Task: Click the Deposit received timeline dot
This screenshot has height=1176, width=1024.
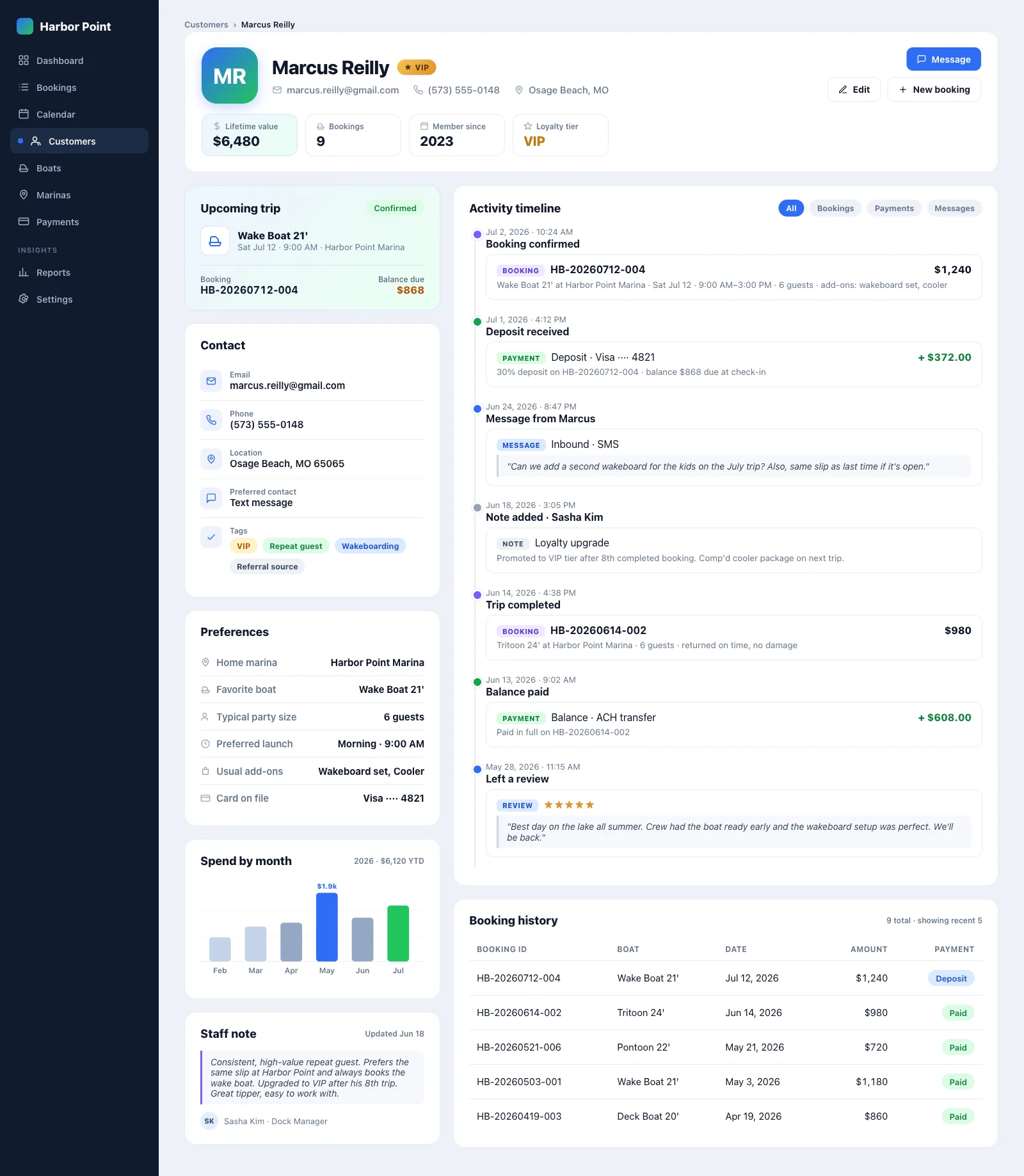Action: click(x=477, y=322)
